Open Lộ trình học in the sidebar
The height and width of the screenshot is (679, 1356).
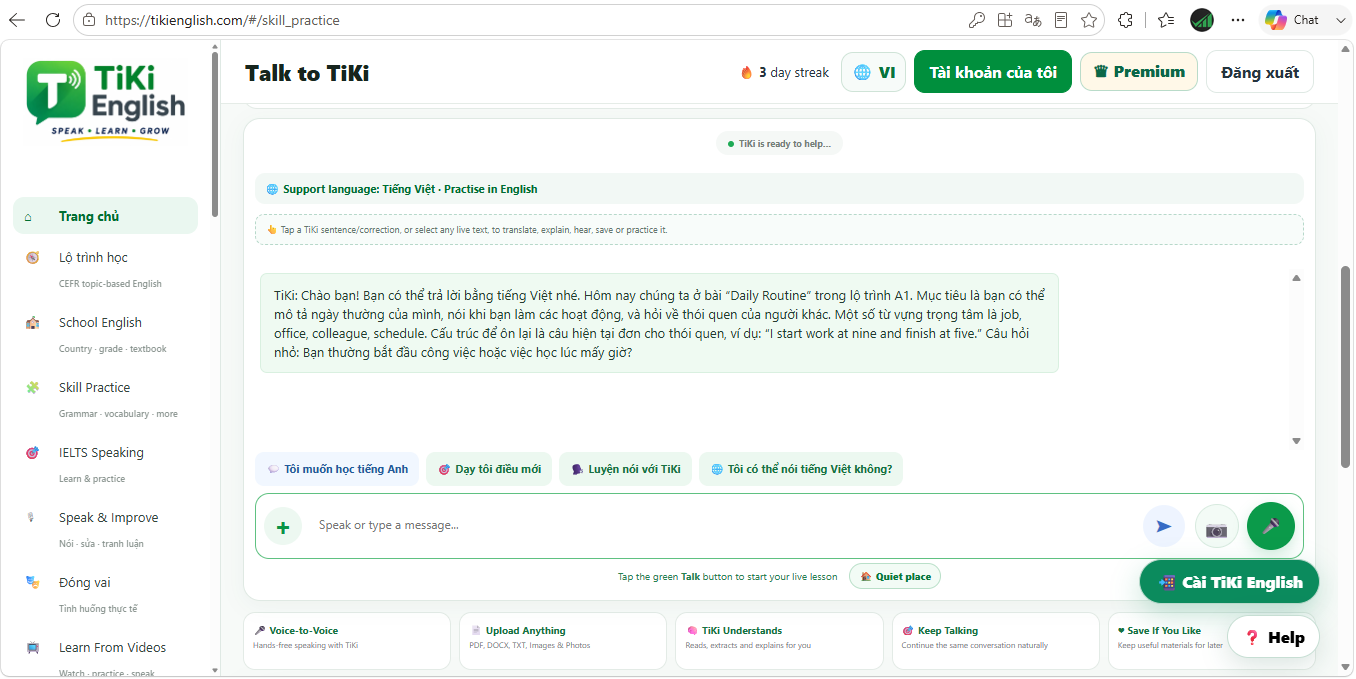(106, 269)
